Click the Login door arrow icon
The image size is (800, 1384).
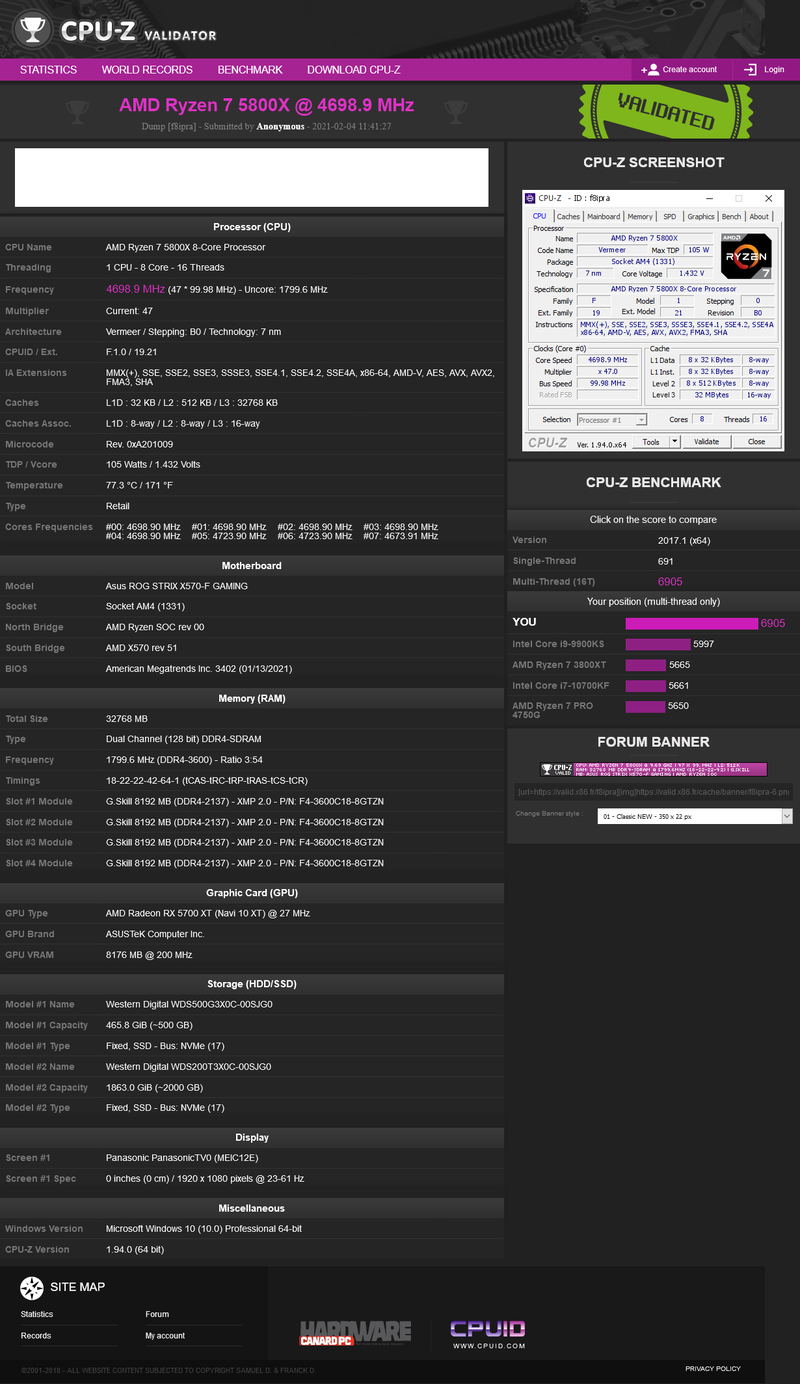point(750,70)
